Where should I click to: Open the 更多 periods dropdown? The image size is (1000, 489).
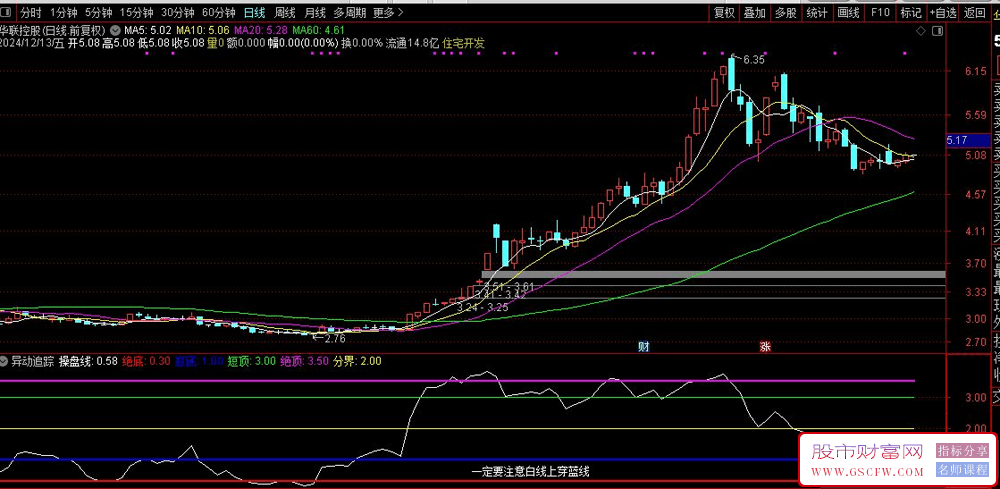coord(388,12)
